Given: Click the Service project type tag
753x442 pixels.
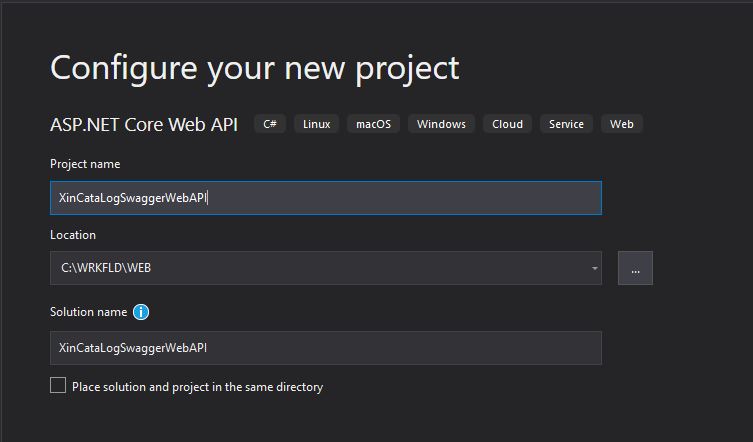Looking at the screenshot, I should tap(566, 124).
